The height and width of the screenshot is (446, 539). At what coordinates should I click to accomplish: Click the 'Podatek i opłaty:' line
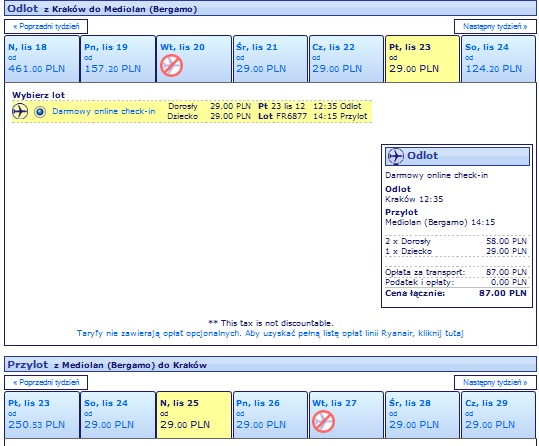[456, 282]
